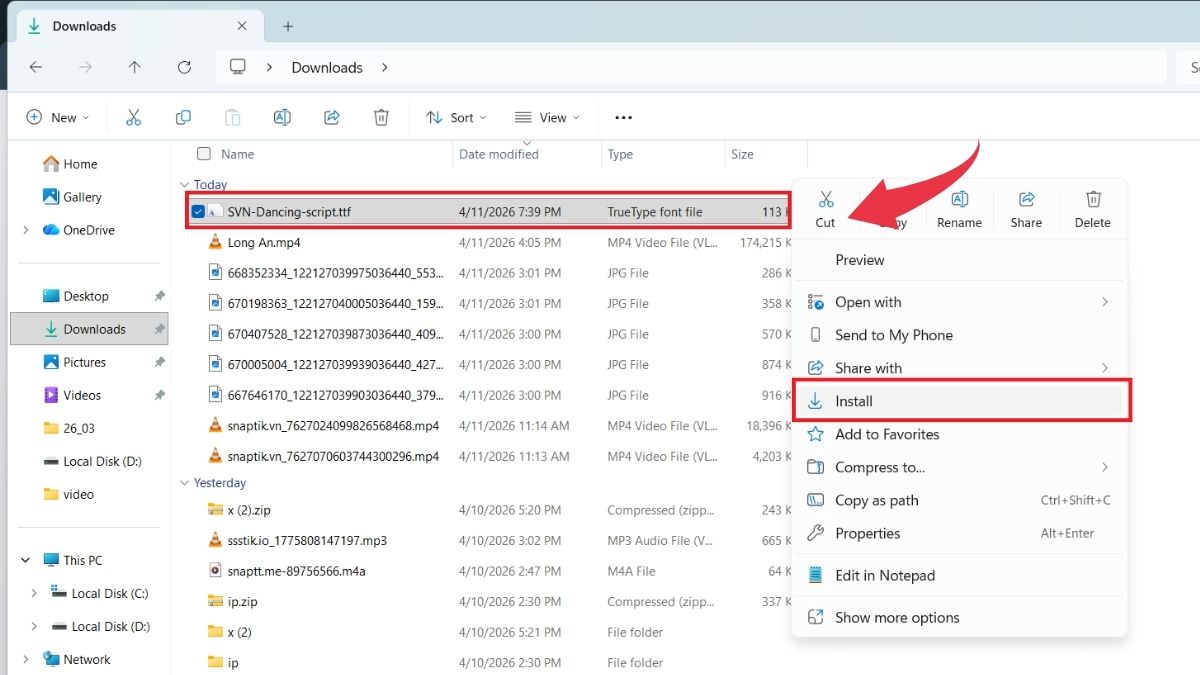Click the Copy icon in toolbar

(183, 118)
